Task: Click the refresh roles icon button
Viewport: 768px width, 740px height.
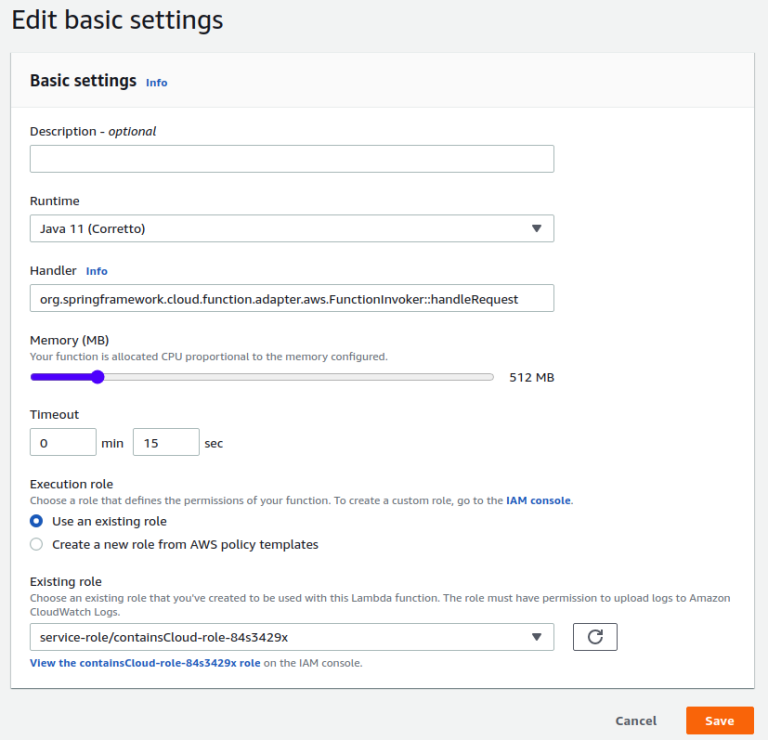Action: pyautogui.click(x=595, y=637)
